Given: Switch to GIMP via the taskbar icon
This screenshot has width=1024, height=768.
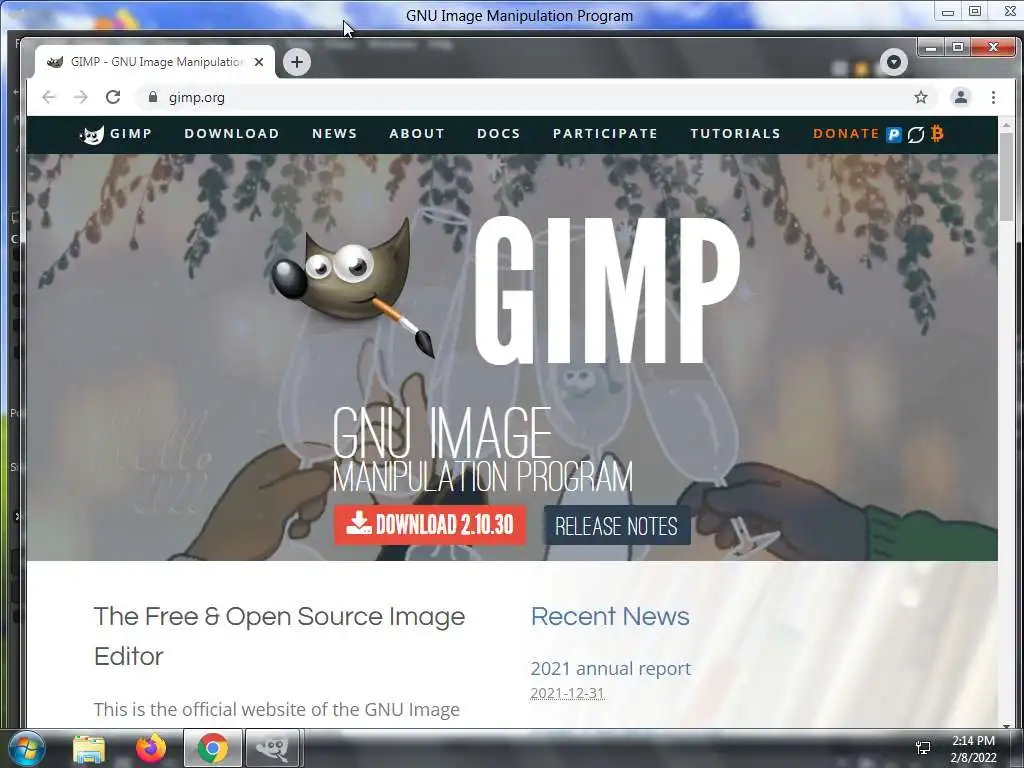Looking at the screenshot, I should point(272,748).
